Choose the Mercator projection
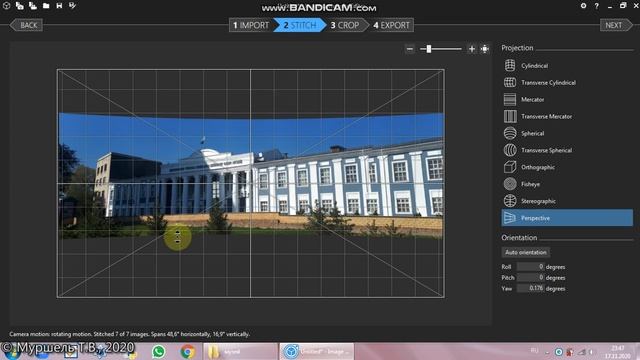The image size is (640, 360). click(567, 99)
